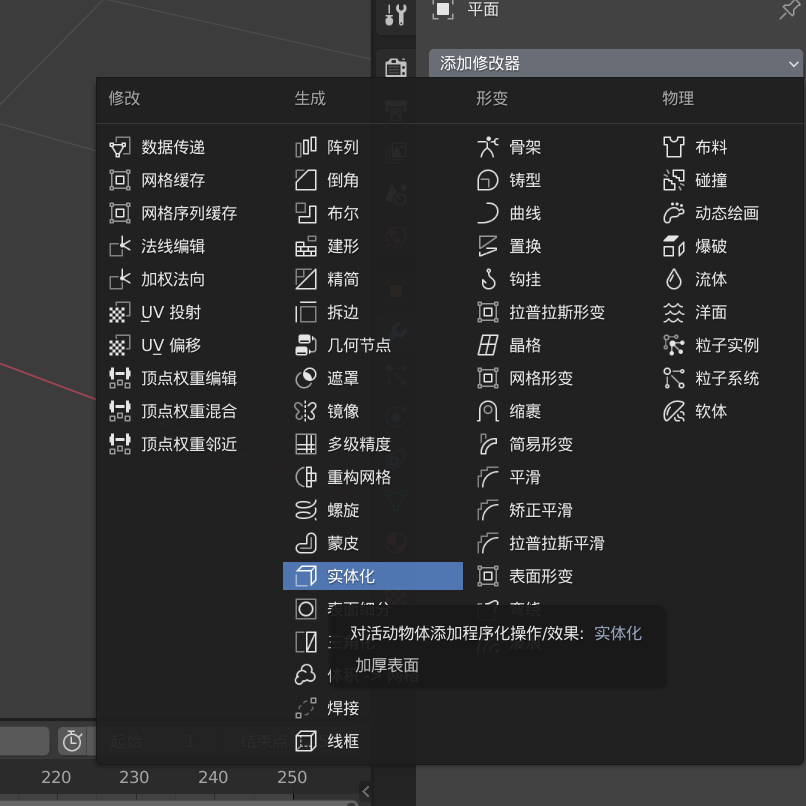Choose 置换 displace modifier entry

pyautogui.click(x=558, y=246)
